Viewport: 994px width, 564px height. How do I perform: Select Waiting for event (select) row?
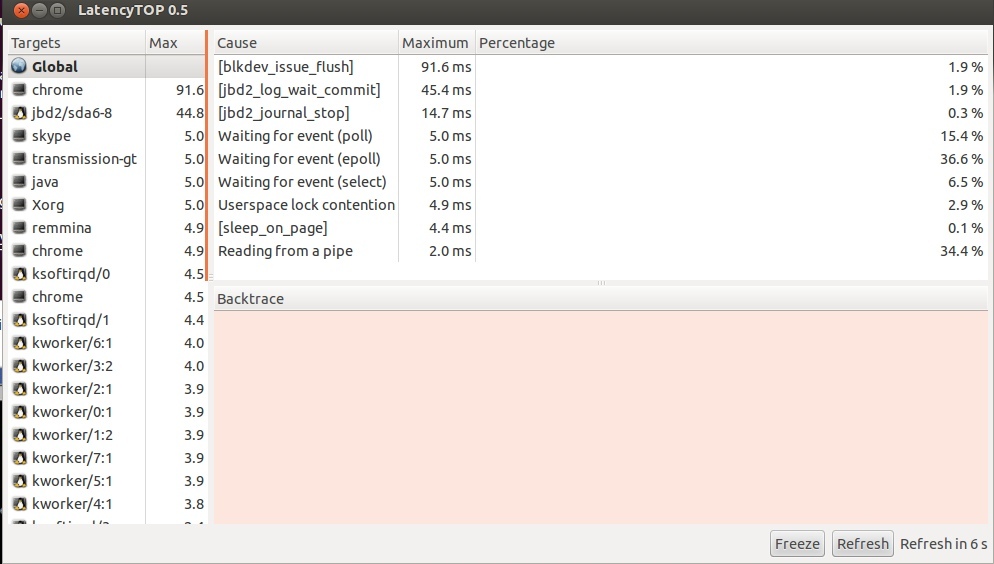(x=600, y=182)
